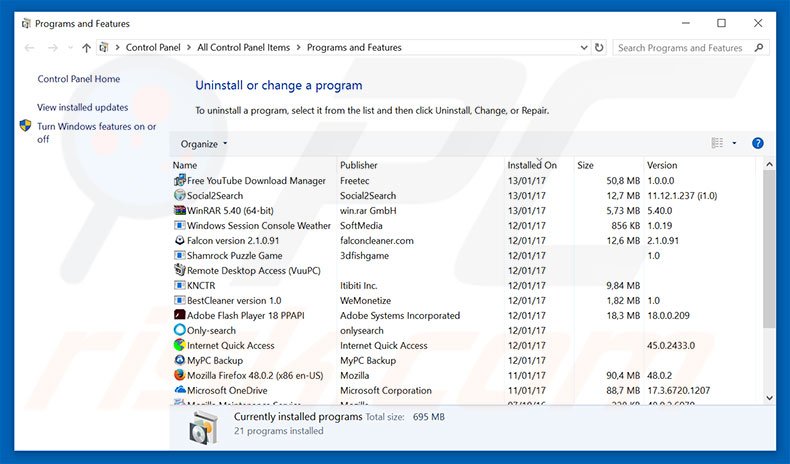Screen dimensions: 790x464
Task: Open help with the question mark icon
Action: click(758, 144)
